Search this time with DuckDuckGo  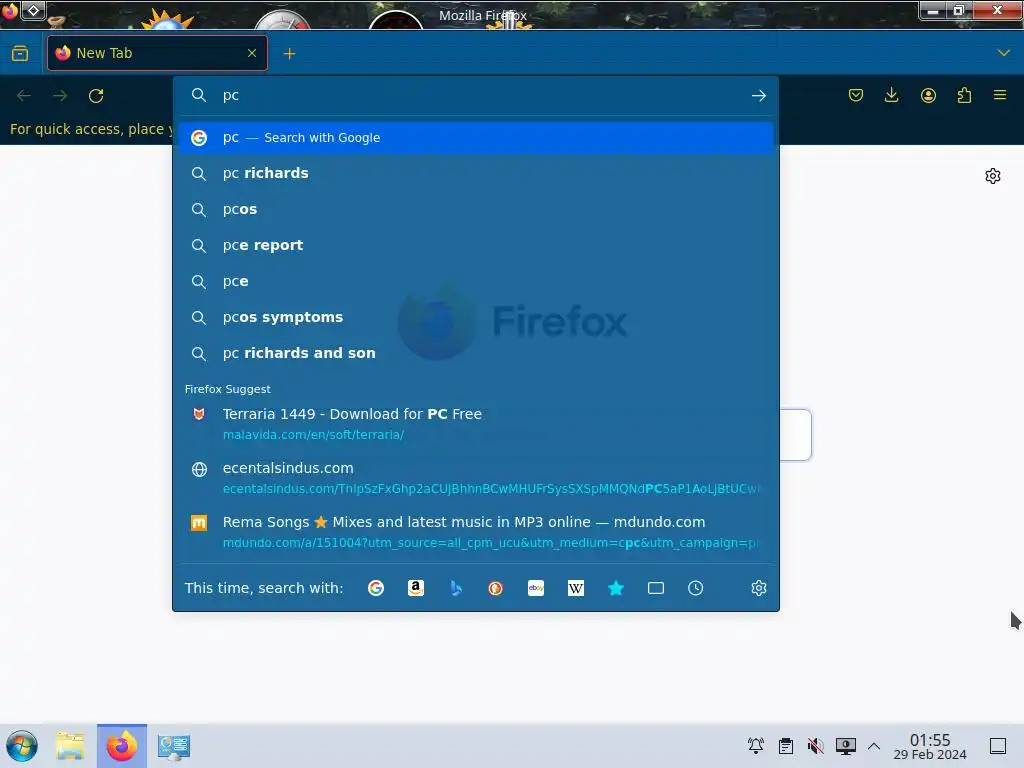[x=496, y=588]
